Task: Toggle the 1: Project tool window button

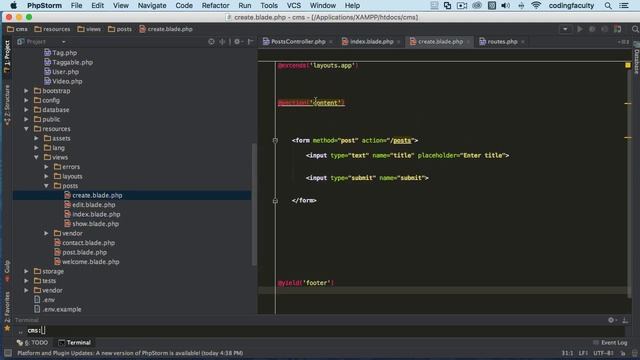Action: click(7, 56)
